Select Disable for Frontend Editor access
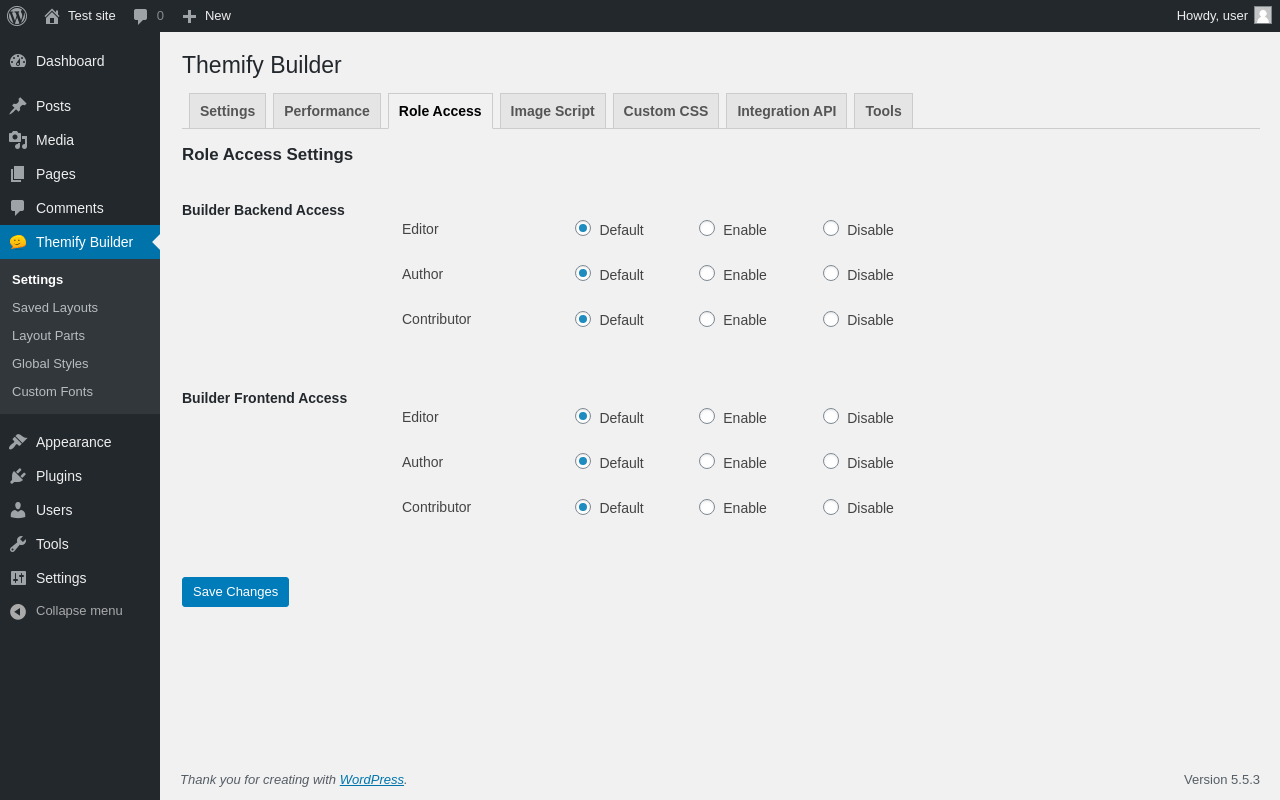 [x=831, y=416]
